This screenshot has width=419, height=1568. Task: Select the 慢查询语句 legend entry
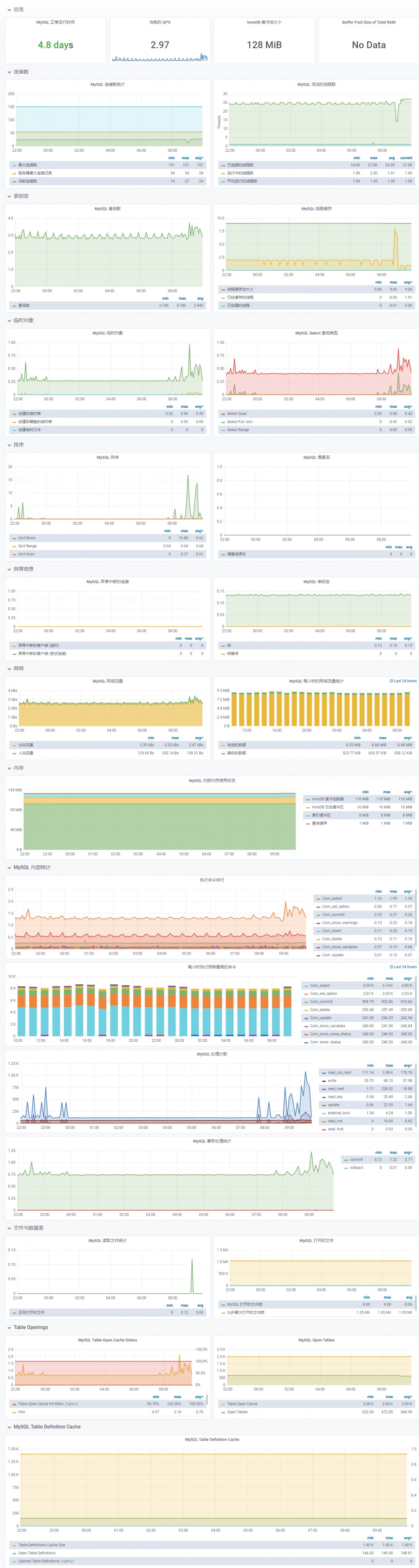point(236,554)
